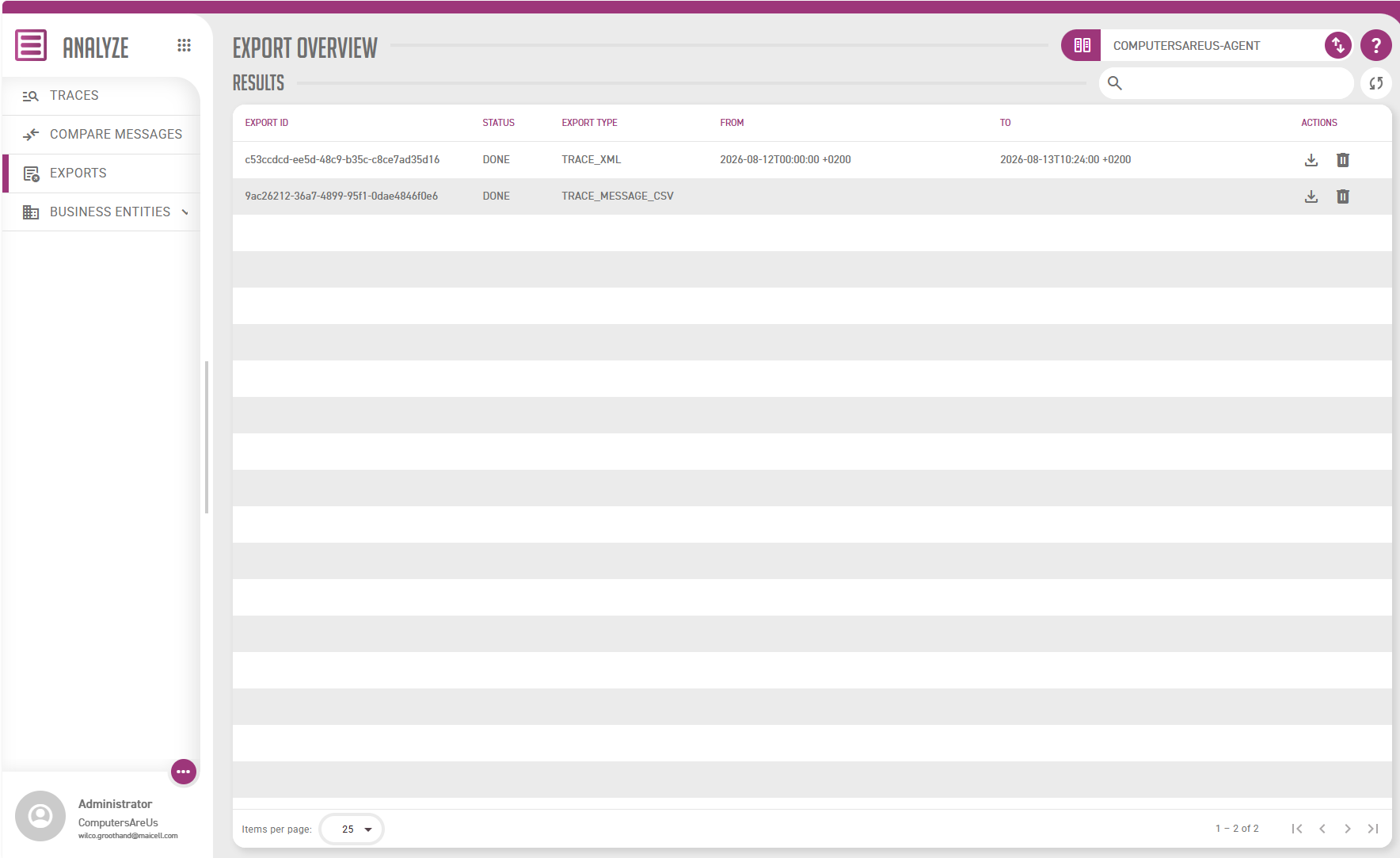The width and height of the screenshot is (1400, 858).
Task: Click the 2026-08-12T00:00:00 +0200 from date
Action: (786, 160)
